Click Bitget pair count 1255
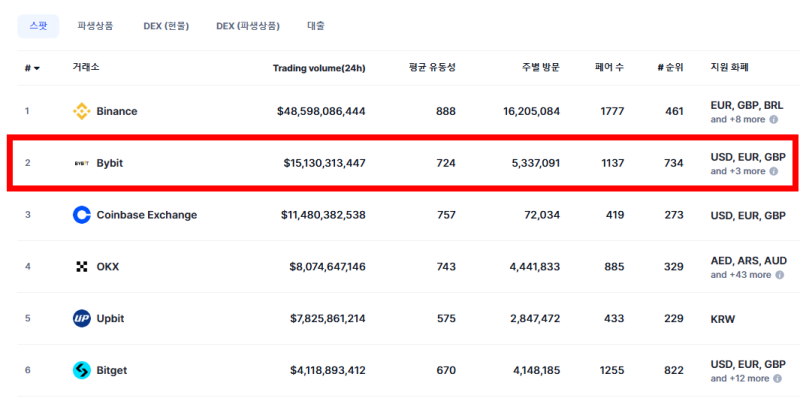Image resolution: width=800 pixels, height=404 pixels. (612, 370)
